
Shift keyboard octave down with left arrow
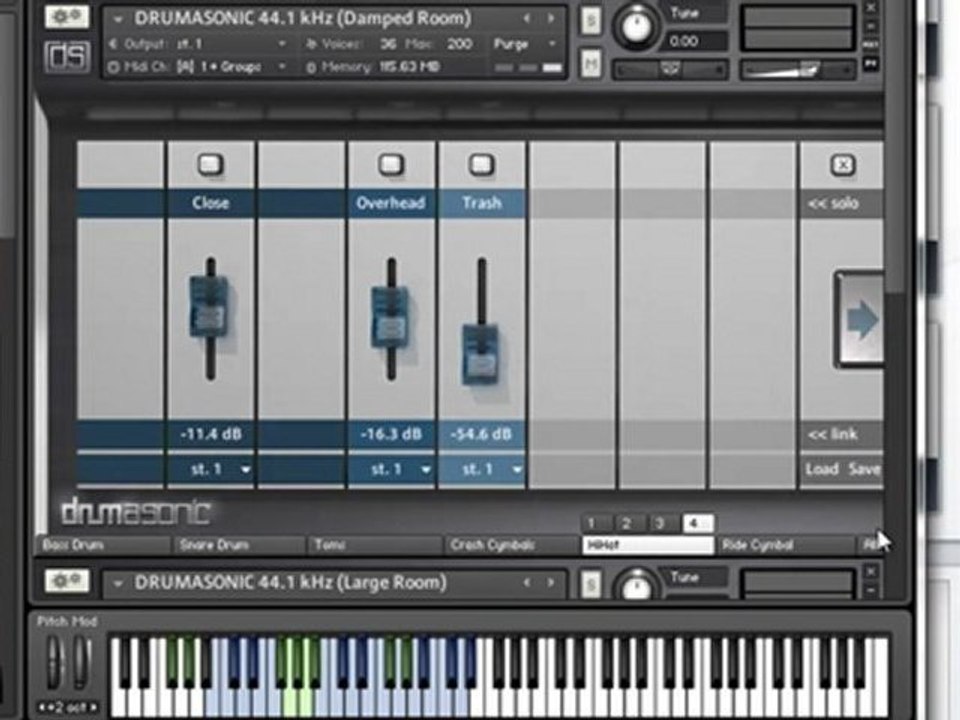click(44, 707)
